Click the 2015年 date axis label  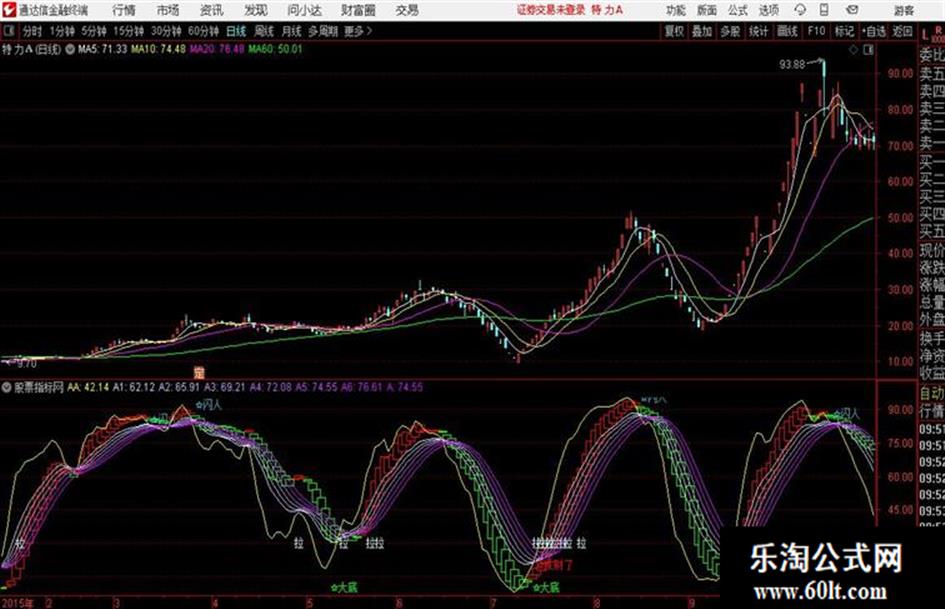(x=17, y=603)
